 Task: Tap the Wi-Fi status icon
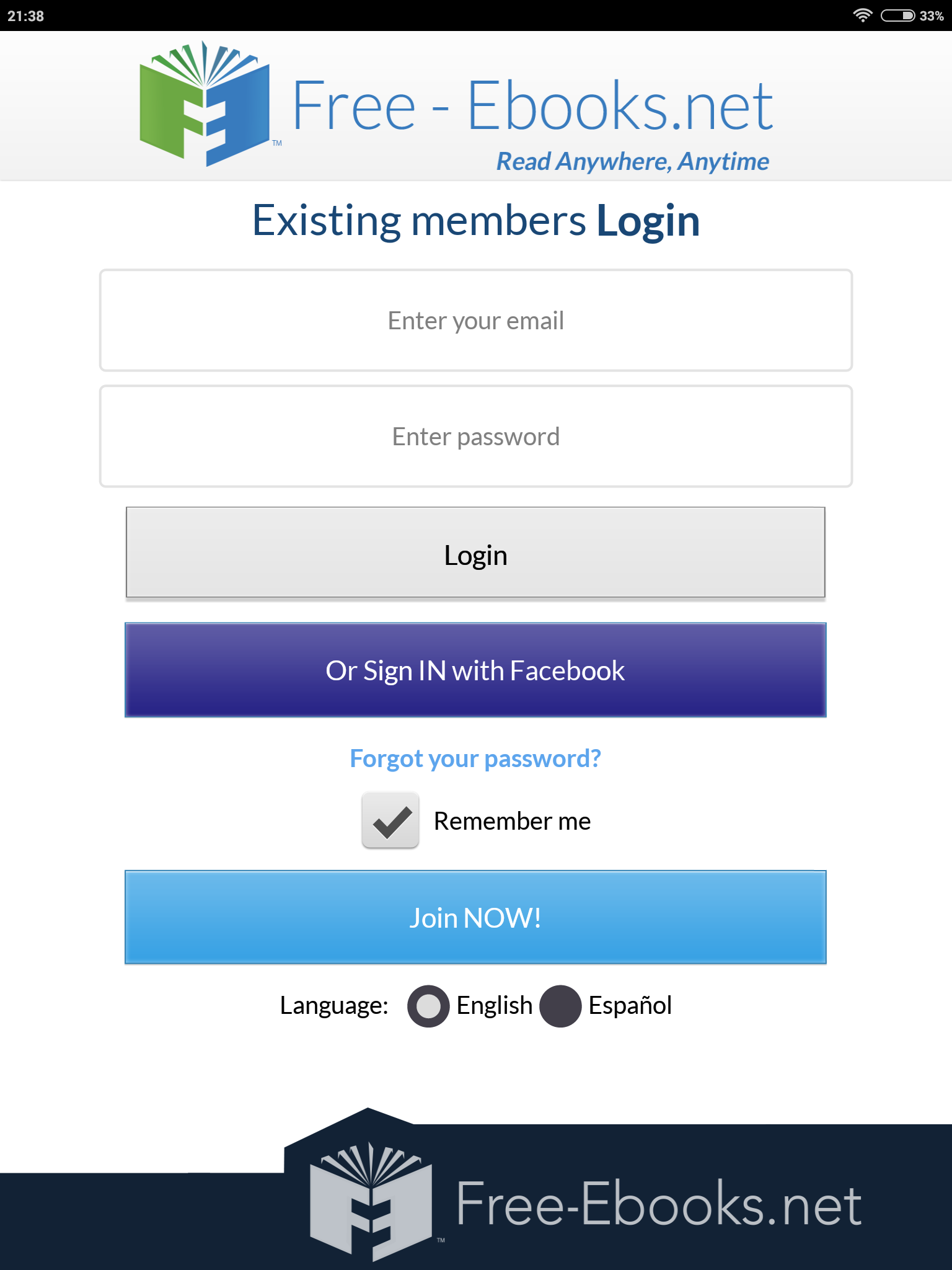click(862, 16)
